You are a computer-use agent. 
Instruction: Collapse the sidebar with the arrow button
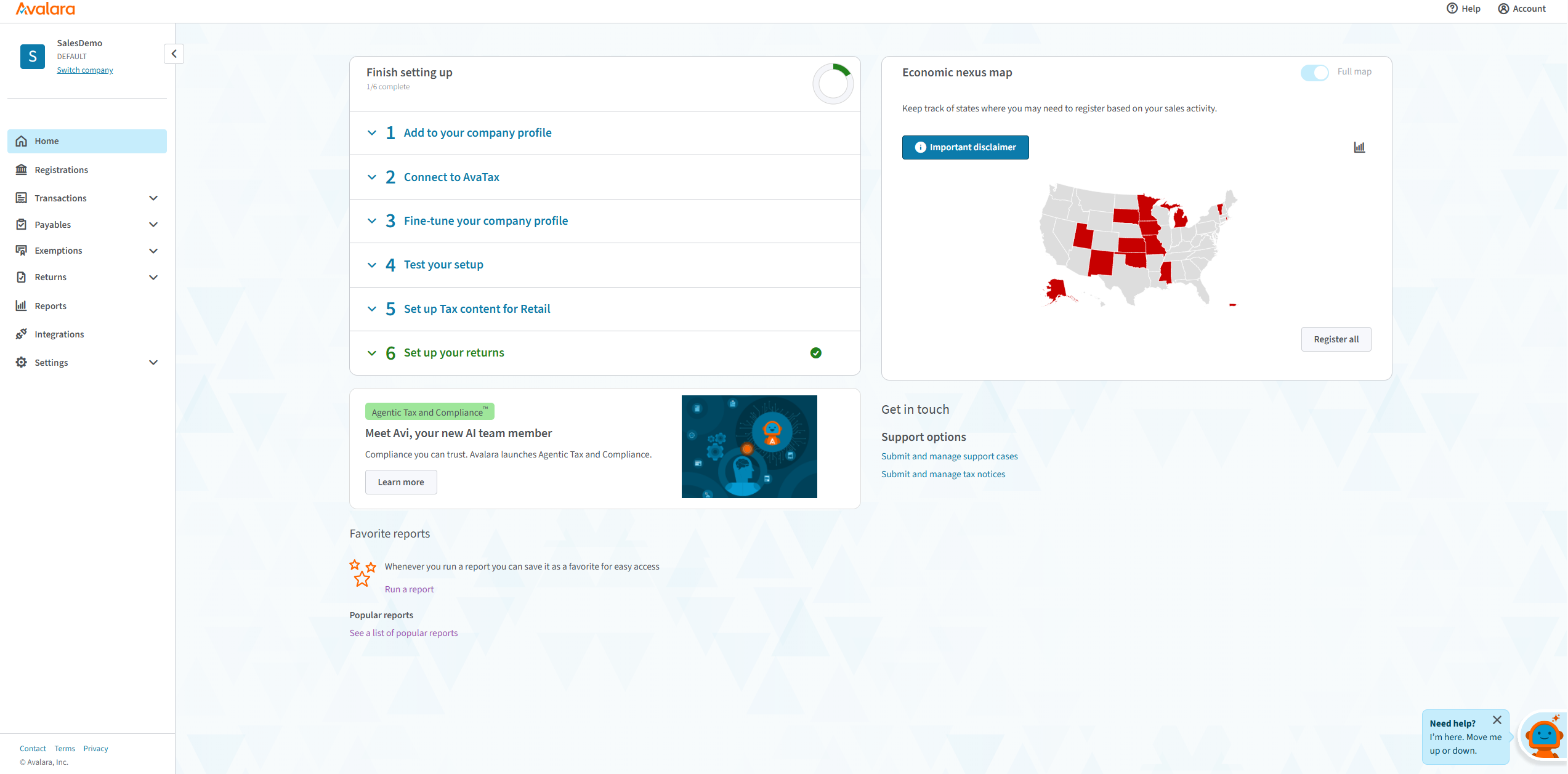click(174, 54)
